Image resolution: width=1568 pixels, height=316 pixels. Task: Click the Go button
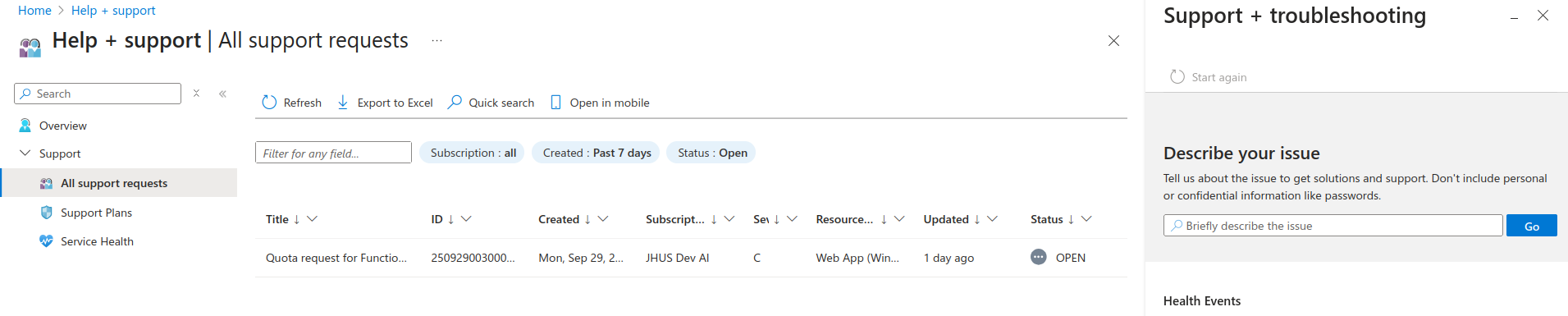pos(1531,226)
